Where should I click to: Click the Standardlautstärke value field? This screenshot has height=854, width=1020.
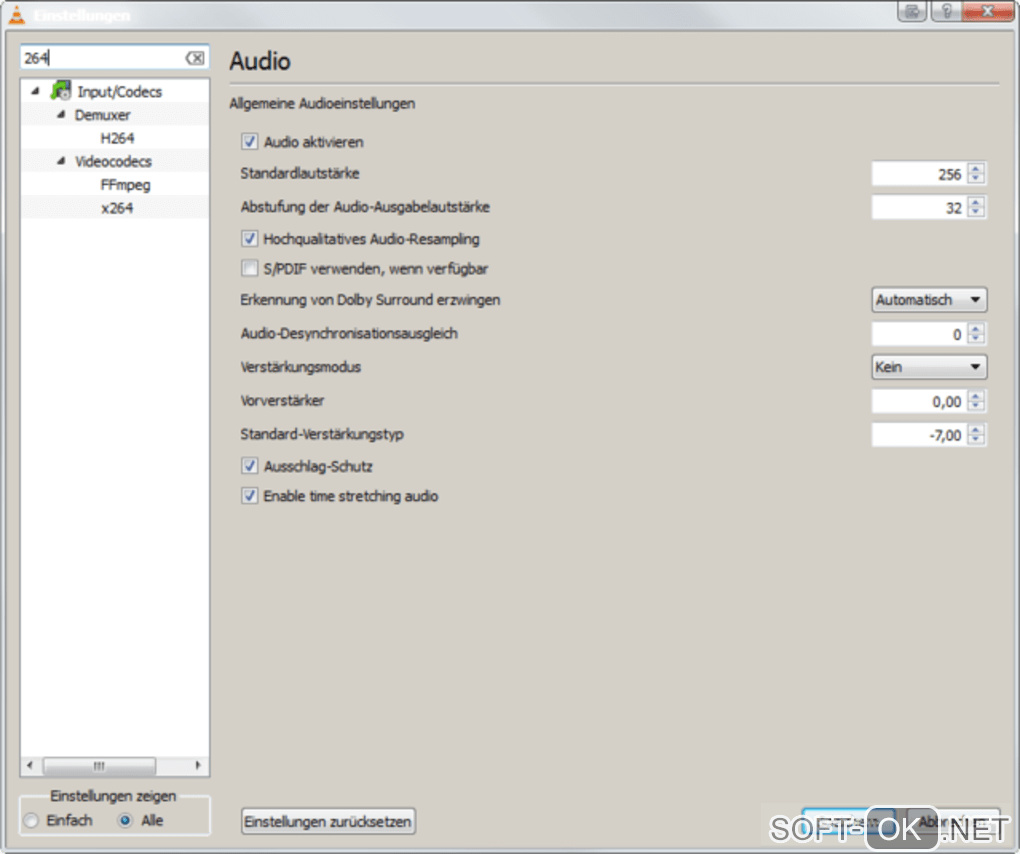click(919, 174)
